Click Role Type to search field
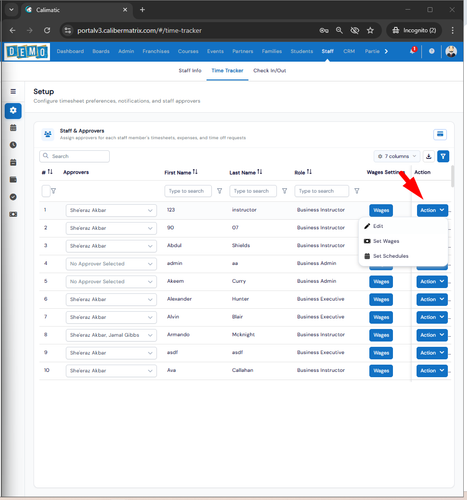467x500 pixels. (x=322, y=191)
